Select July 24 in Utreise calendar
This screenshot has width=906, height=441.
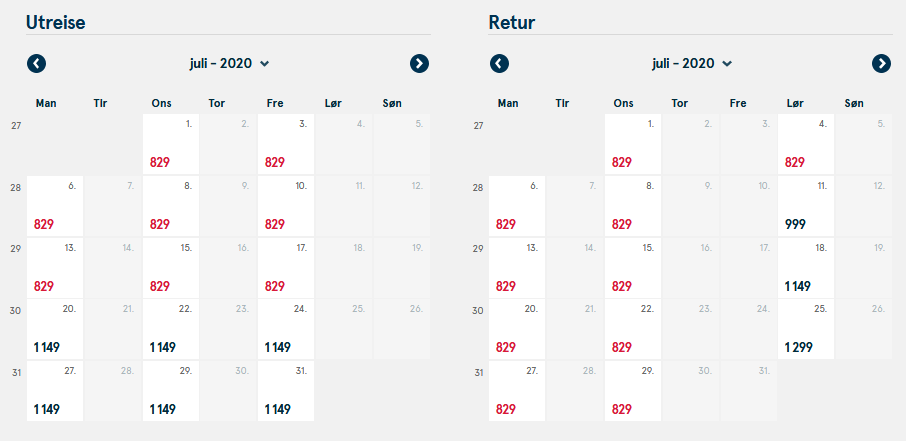[x=286, y=329]
